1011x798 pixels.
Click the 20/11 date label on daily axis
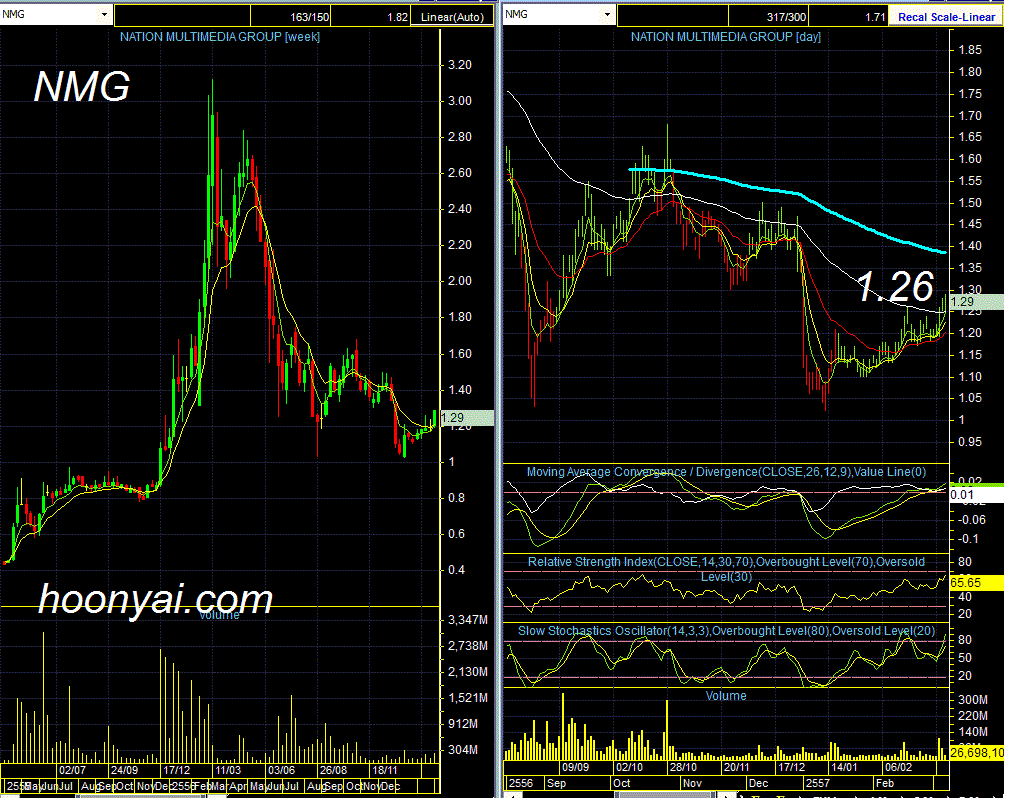point(736,767)
